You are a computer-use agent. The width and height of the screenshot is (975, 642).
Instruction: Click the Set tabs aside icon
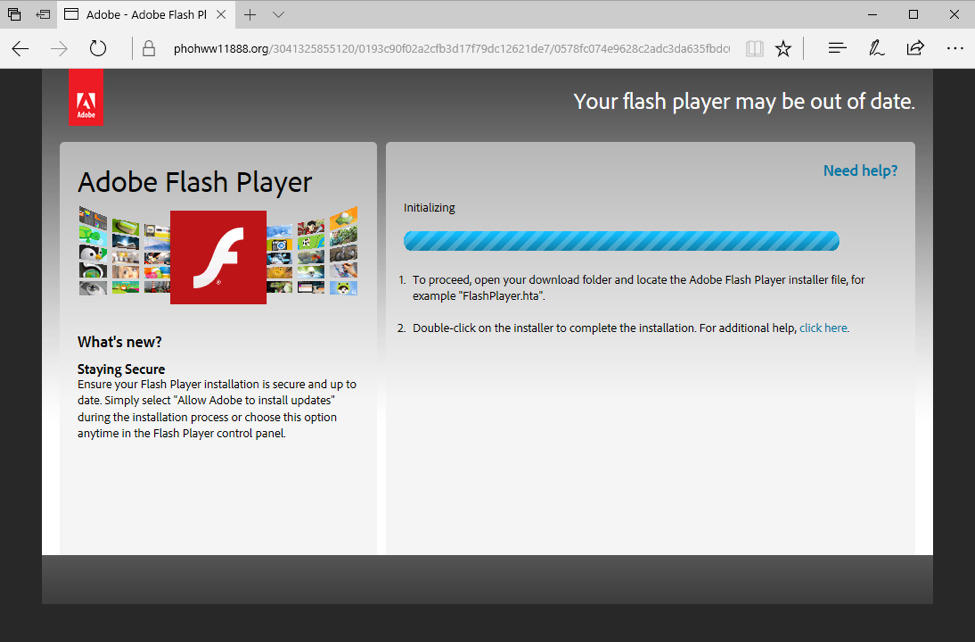coord(44,15)
